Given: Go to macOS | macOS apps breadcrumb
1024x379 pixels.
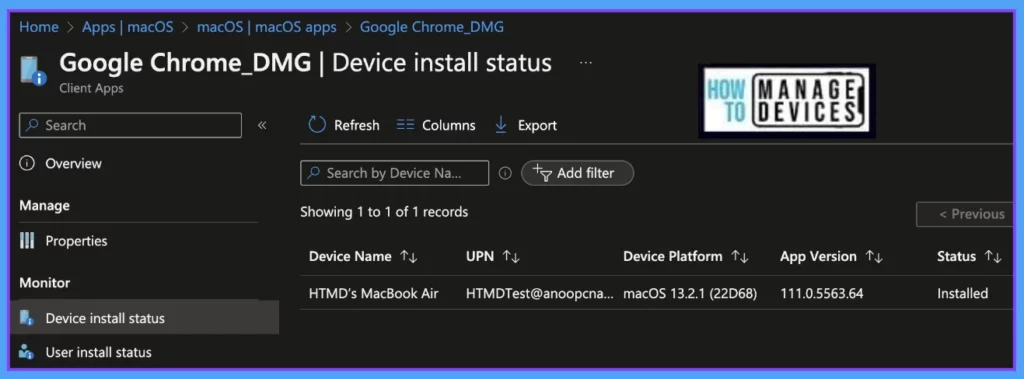Looking at the screenshot, I should pos(266,27).
